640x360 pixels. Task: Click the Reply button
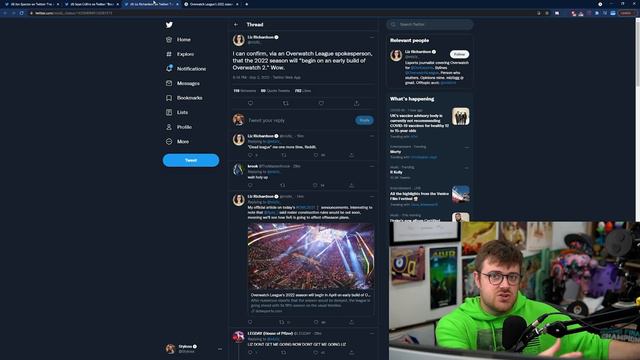coord(364,120)
